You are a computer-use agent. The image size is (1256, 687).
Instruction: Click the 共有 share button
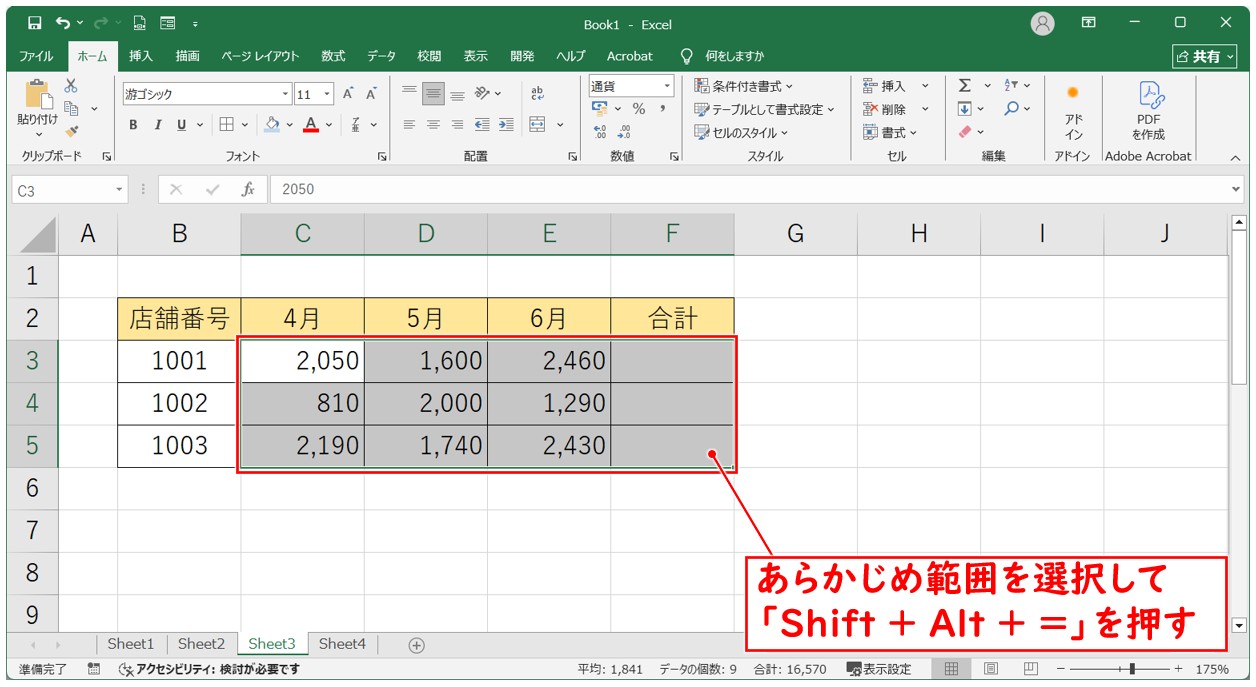(x=1205, y=56)
